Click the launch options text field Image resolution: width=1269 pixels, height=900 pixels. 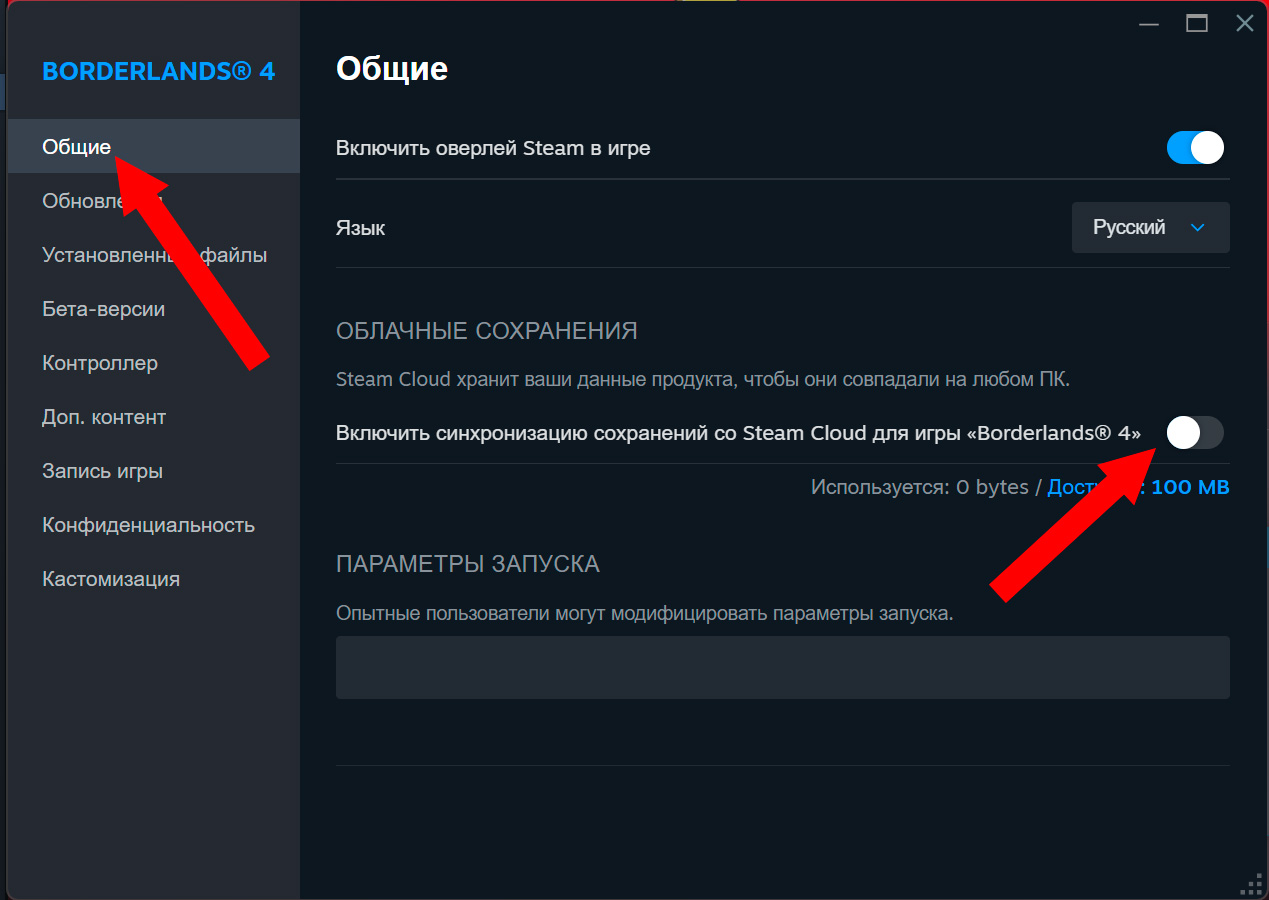(782, 667)
